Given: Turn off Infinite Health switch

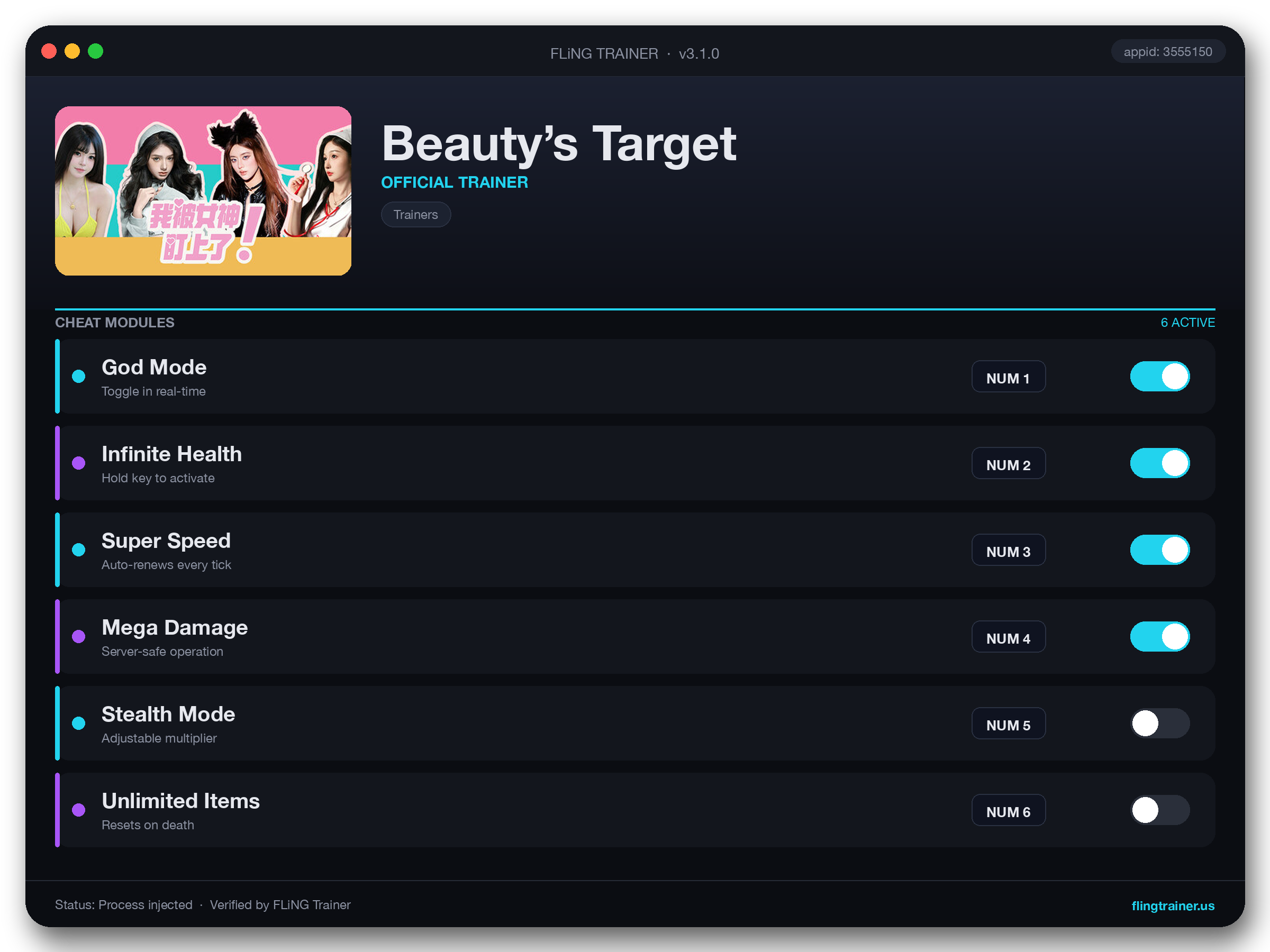Looking at the screenshot, I should click(x=1160, y=463).
